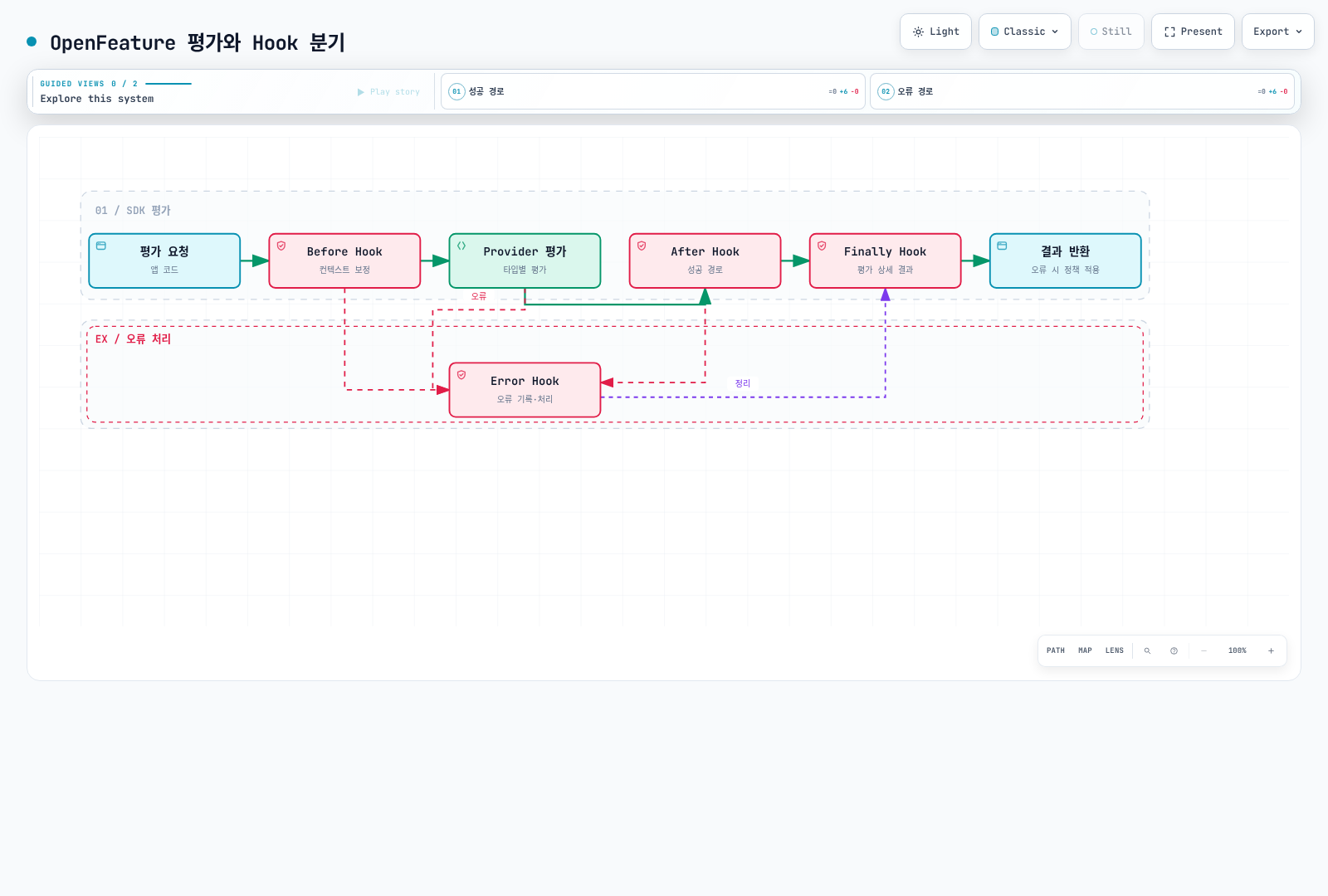Select the After Hook node
The image size is (1328, 896).
click(x=705, y=261)
